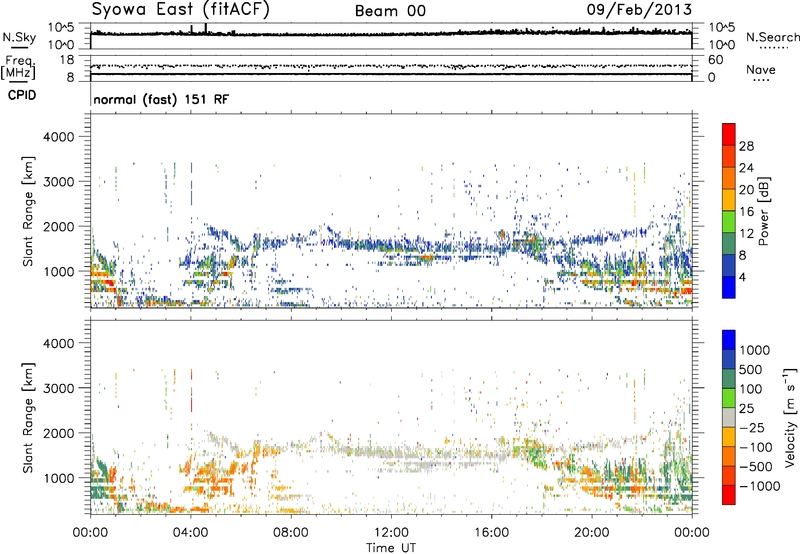
Task: Click the velocity panel 'Slant Range [km]' label
Action: click(28, 417)
